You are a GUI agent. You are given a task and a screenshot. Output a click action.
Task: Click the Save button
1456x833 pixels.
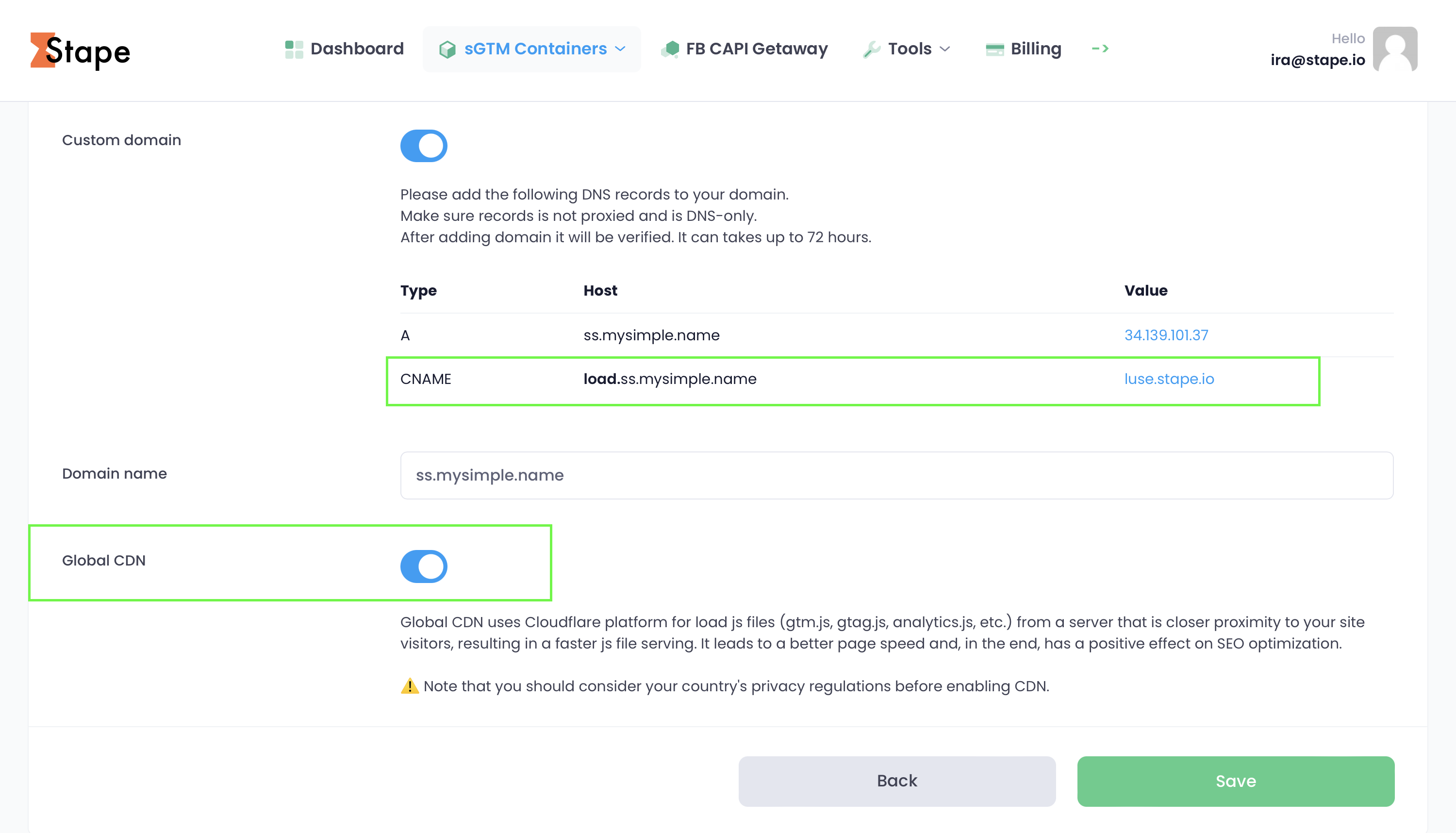point(1235,781)
